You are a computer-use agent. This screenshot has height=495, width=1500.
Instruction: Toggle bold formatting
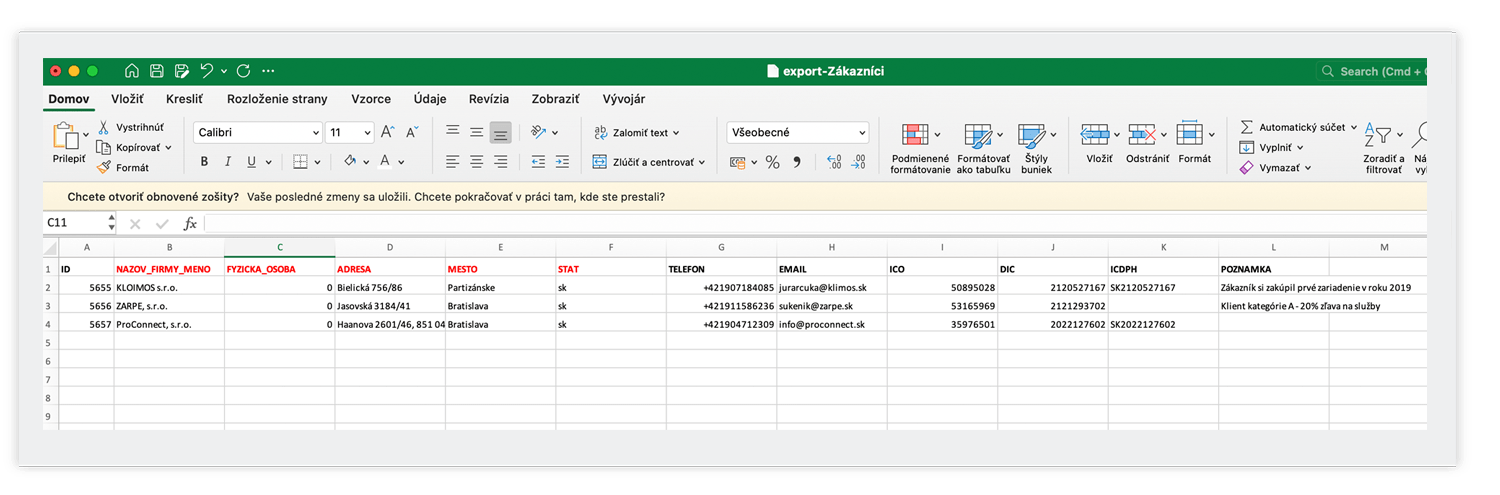pos(204,162)
